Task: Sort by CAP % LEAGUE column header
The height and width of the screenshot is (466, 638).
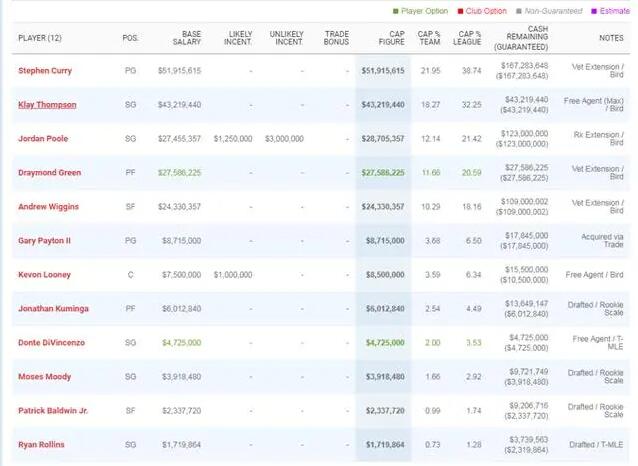Action: click(467, 38)
